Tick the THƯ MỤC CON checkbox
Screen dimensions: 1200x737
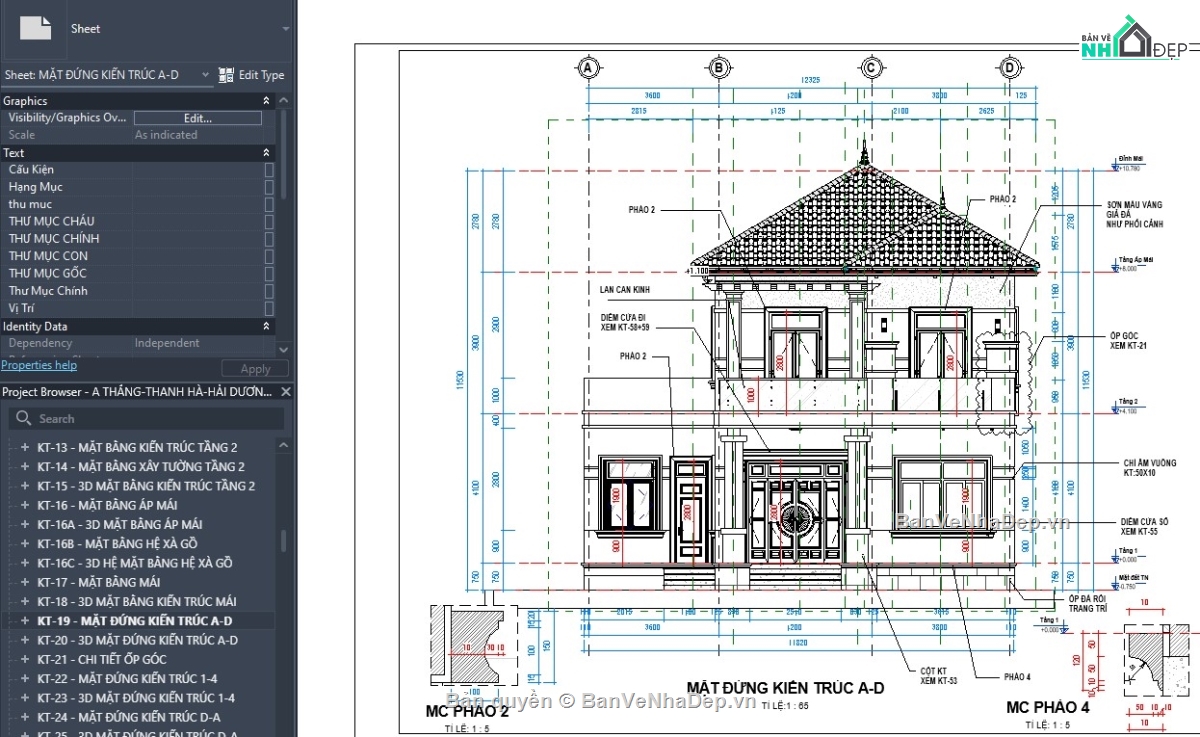click(x=269, y=256)
